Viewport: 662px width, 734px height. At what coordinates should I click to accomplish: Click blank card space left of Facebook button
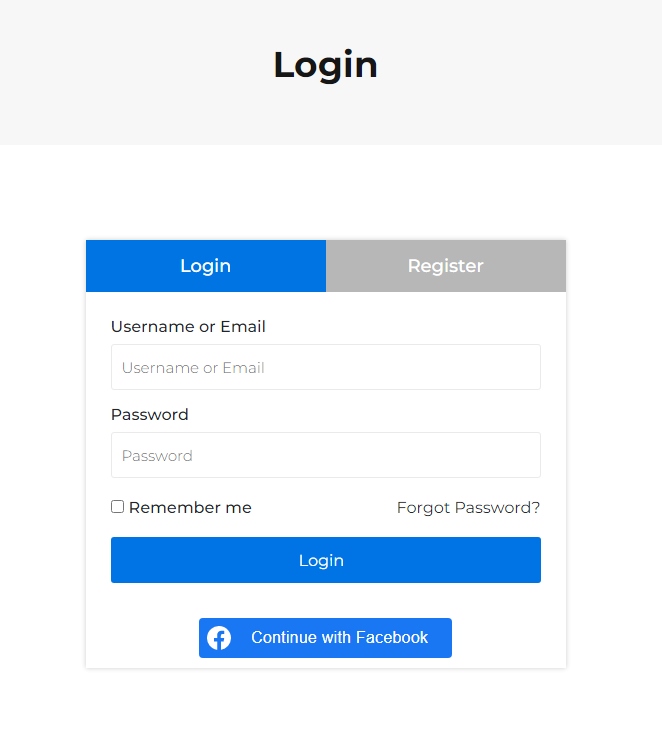142,638
